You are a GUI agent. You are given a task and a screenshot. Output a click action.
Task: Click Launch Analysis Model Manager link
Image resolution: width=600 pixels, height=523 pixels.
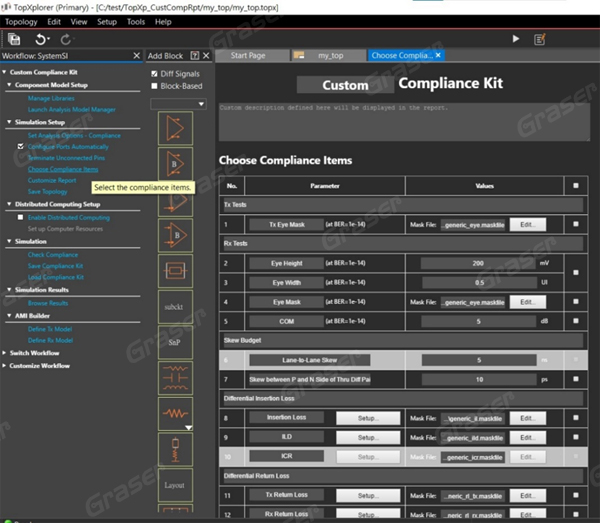[72, 109]
